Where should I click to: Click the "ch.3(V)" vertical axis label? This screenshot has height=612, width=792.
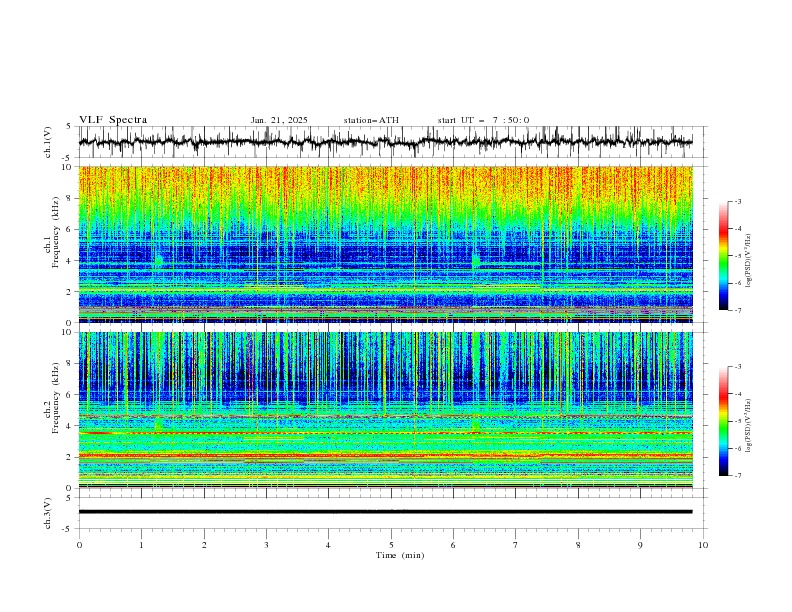[48, 513]
